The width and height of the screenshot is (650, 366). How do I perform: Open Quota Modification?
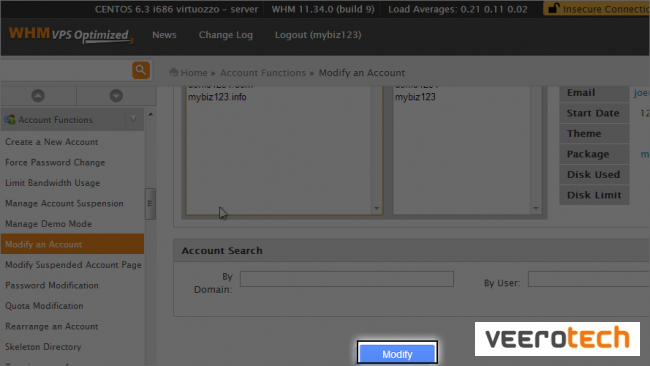pyautogui.click(x=44, y=306)
